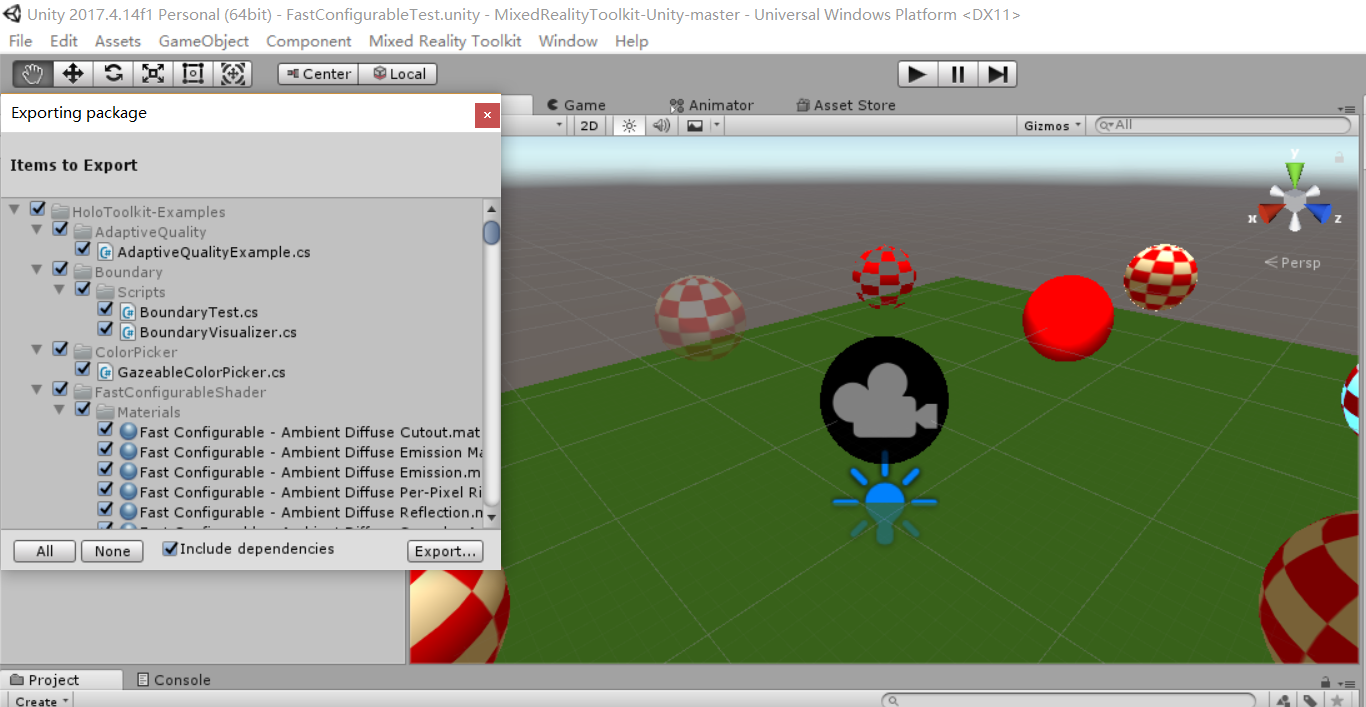Click the GazeableColorPicker.cs script icon
1366x707 pixels.
tap(105, 372)
